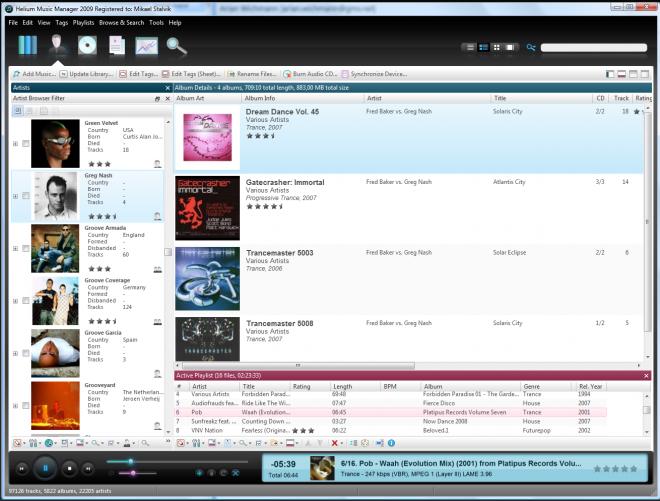Open the File menu
This screenshot has width=660, height=501.
coord(13,23)
